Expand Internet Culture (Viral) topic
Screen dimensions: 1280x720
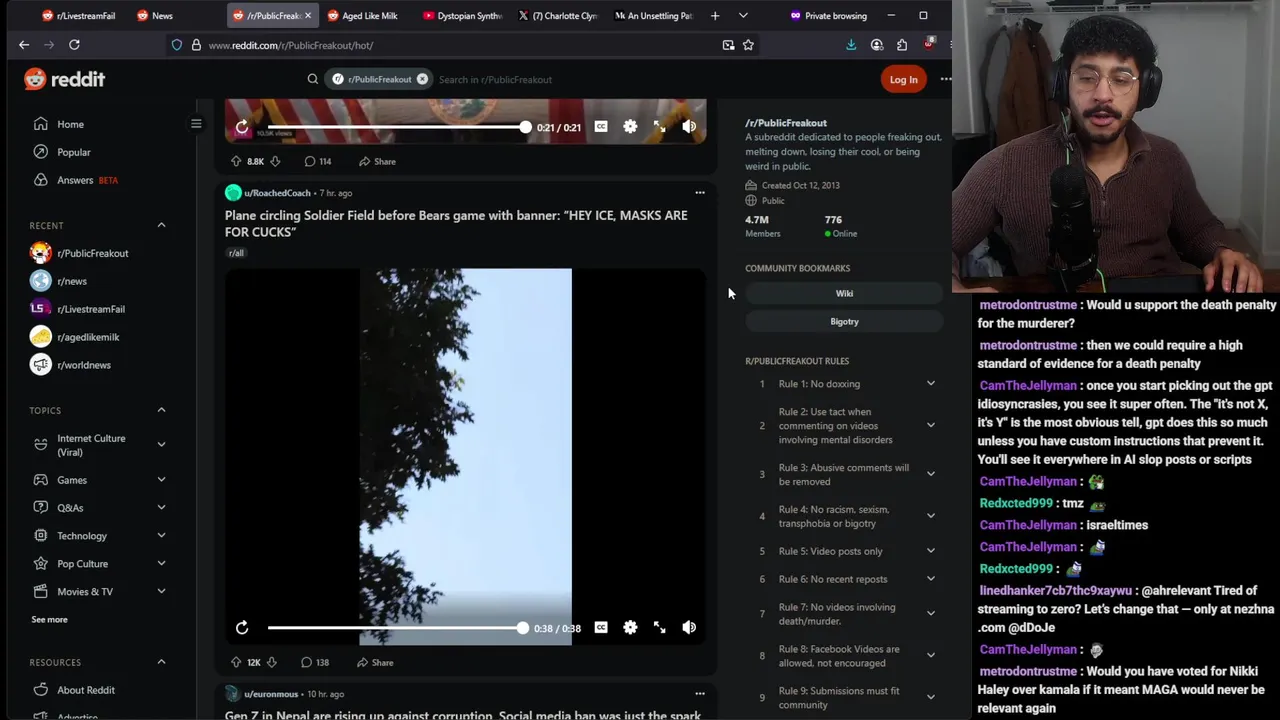pyautogui.click(x=161, y=444)
